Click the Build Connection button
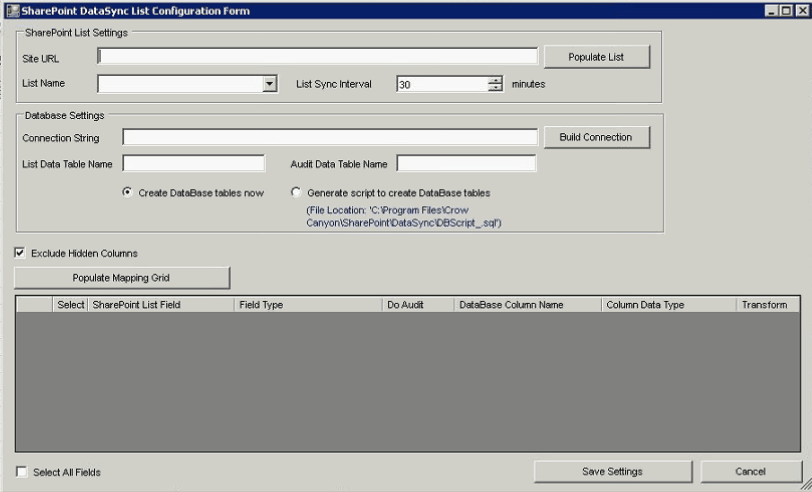 coord(597,137)
